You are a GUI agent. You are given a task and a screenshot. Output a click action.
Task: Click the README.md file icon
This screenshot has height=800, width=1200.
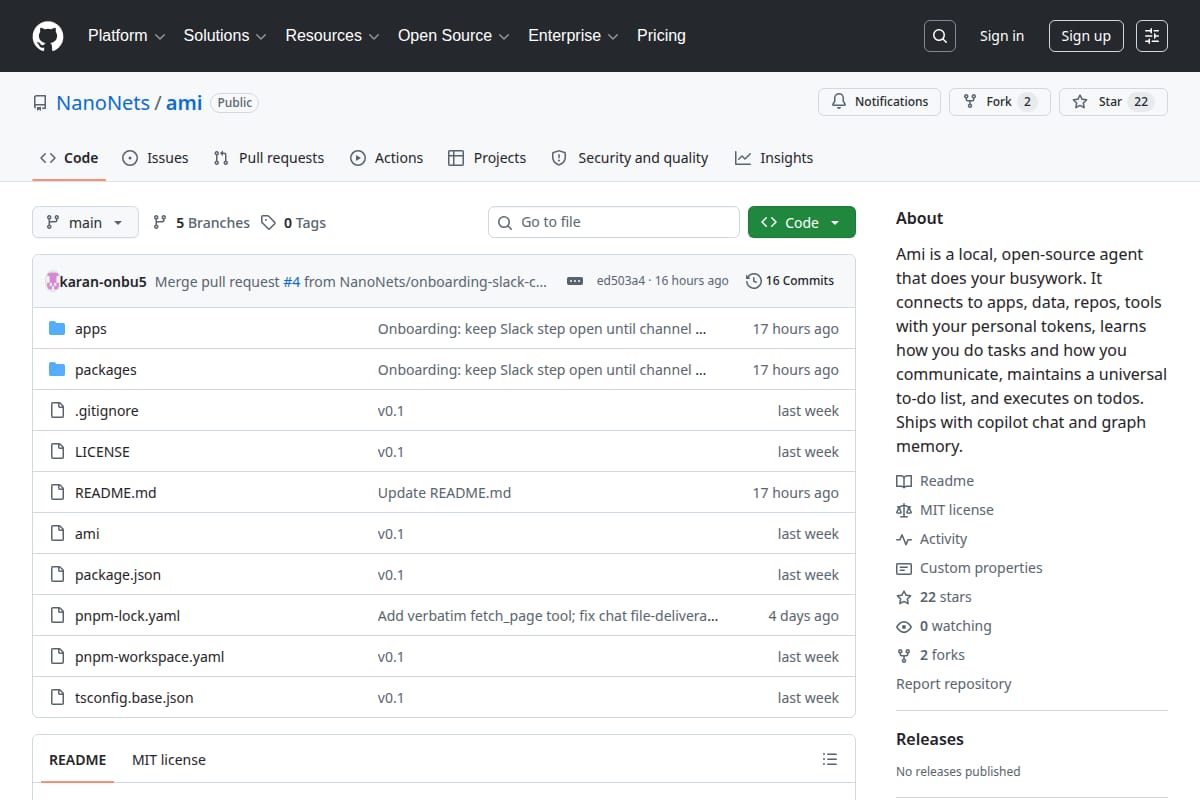pos(57,493)
